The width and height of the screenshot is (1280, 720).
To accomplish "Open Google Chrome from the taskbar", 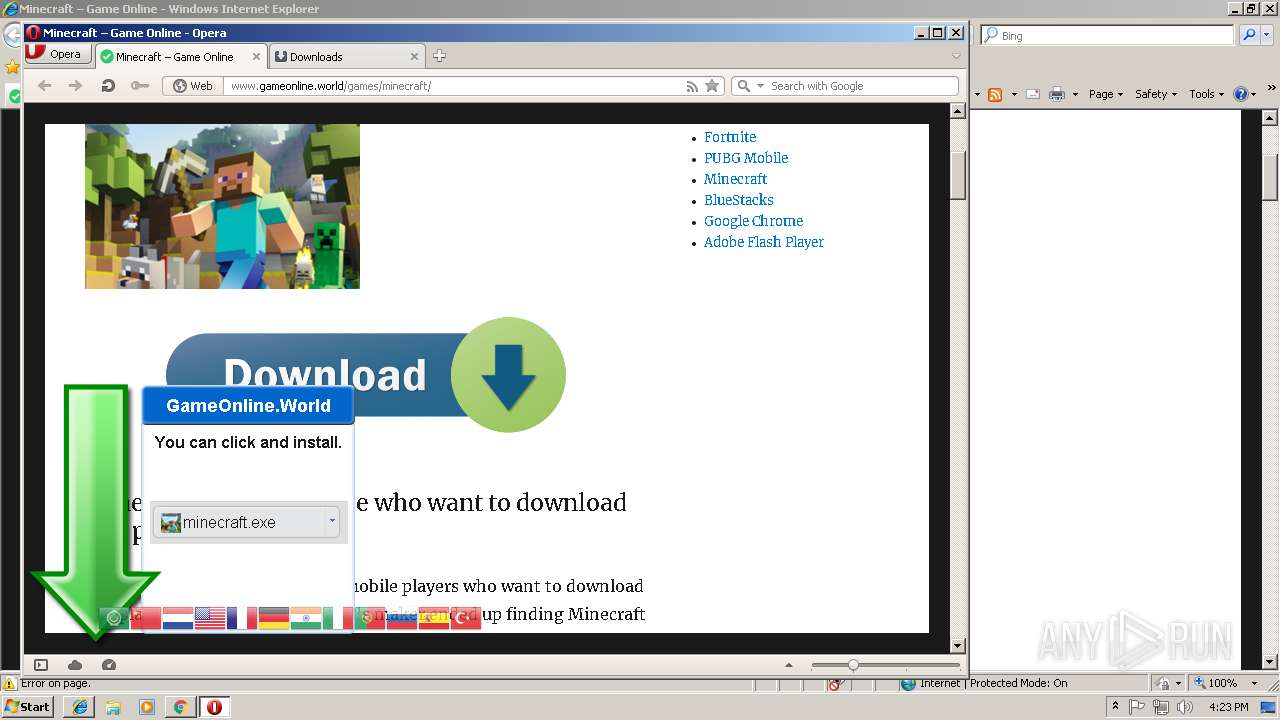I will (x=180, y=707).
